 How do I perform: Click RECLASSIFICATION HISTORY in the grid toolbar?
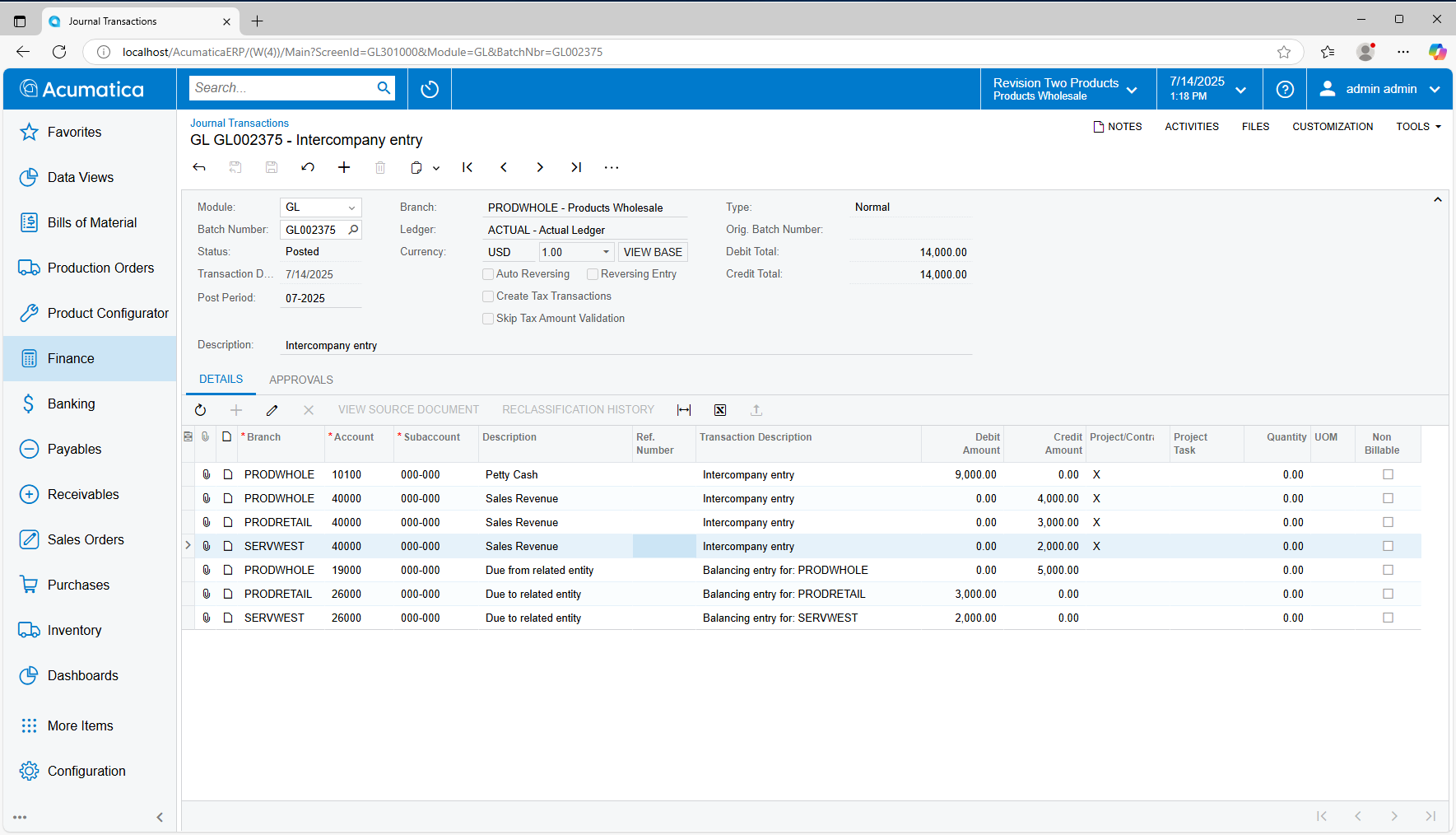579,410
